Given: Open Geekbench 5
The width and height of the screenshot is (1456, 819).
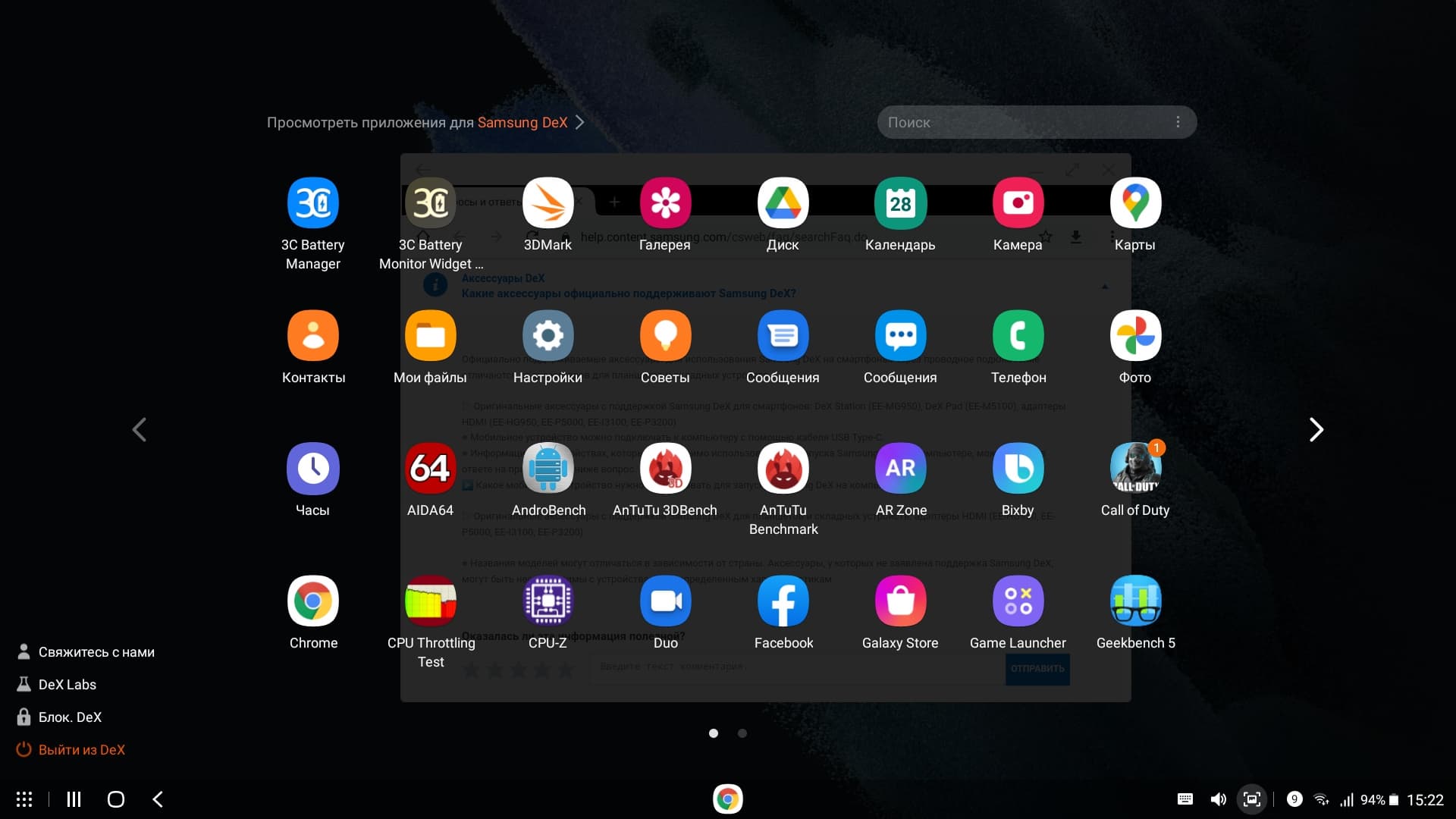Looking at the screenshot, I should pos(1135,601).
